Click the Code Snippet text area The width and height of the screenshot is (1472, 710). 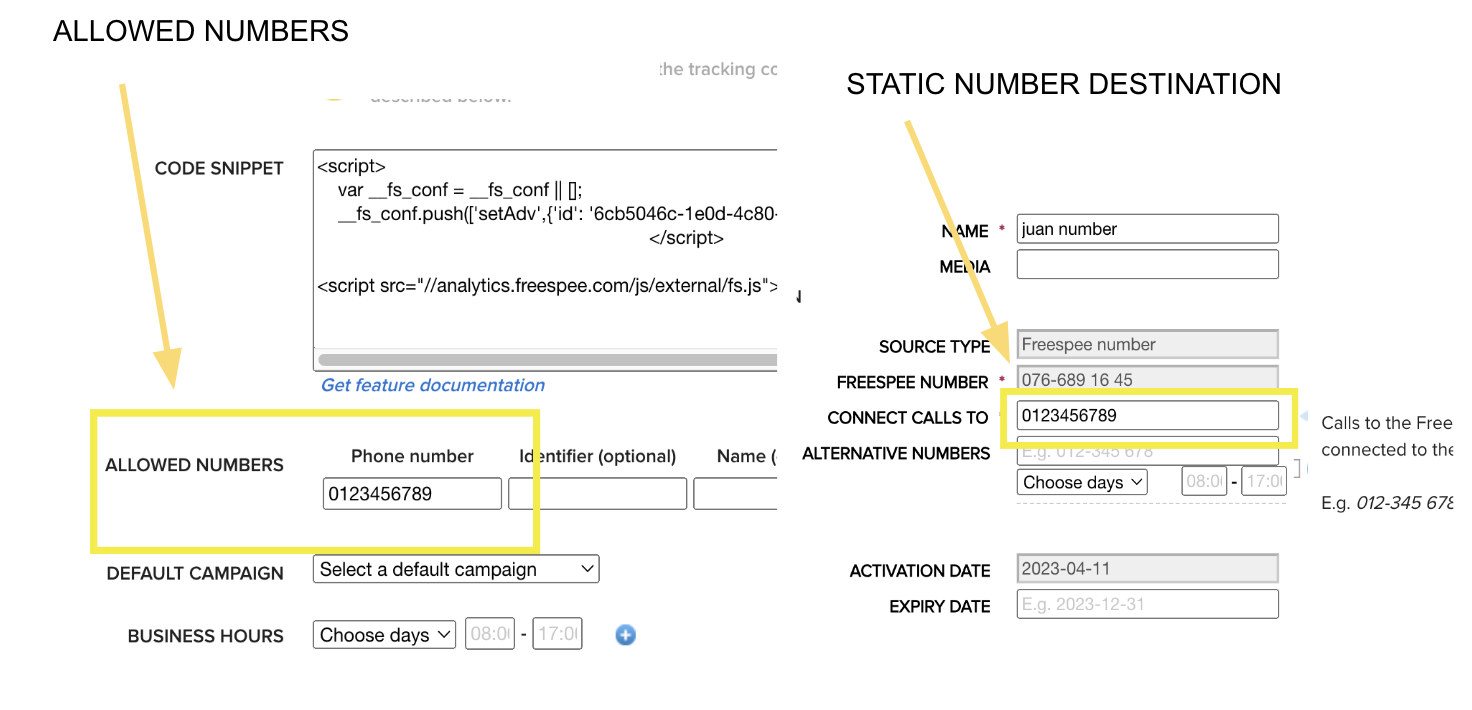(545, 260)
